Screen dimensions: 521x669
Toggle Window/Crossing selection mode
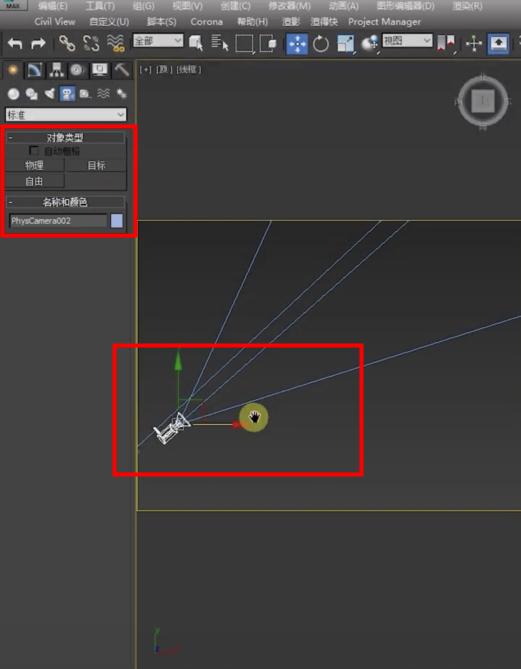coord(268,44)
